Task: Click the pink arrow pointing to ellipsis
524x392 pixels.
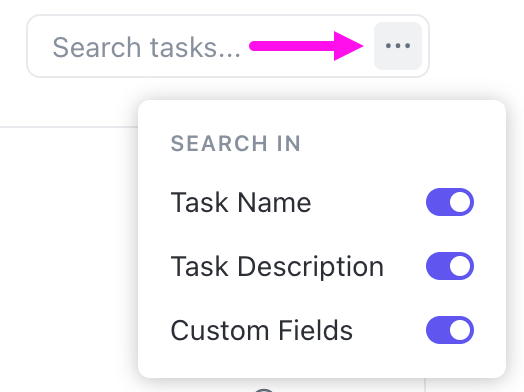Action: coord(306,46)
